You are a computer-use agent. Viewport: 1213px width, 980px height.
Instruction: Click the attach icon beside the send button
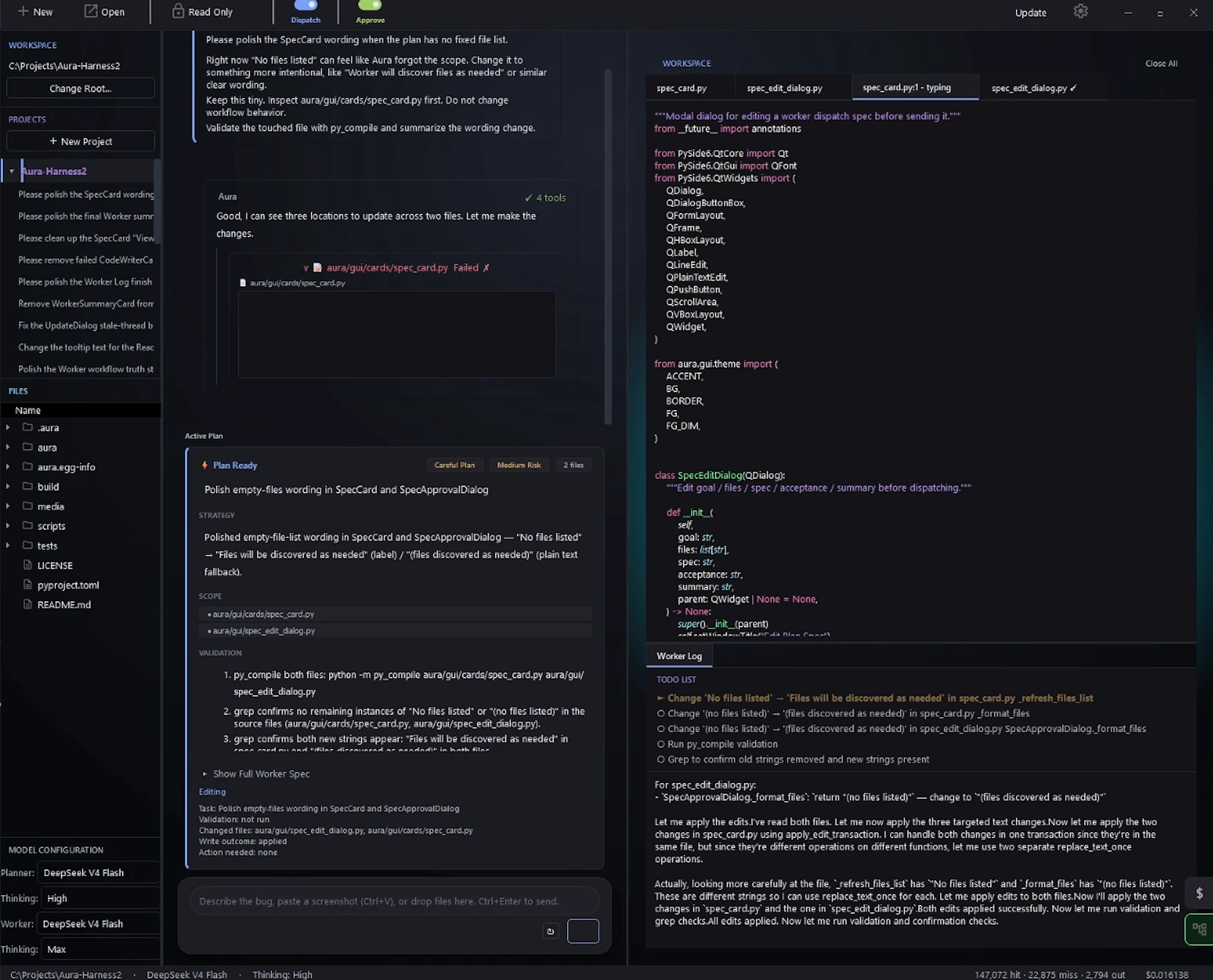550,931
